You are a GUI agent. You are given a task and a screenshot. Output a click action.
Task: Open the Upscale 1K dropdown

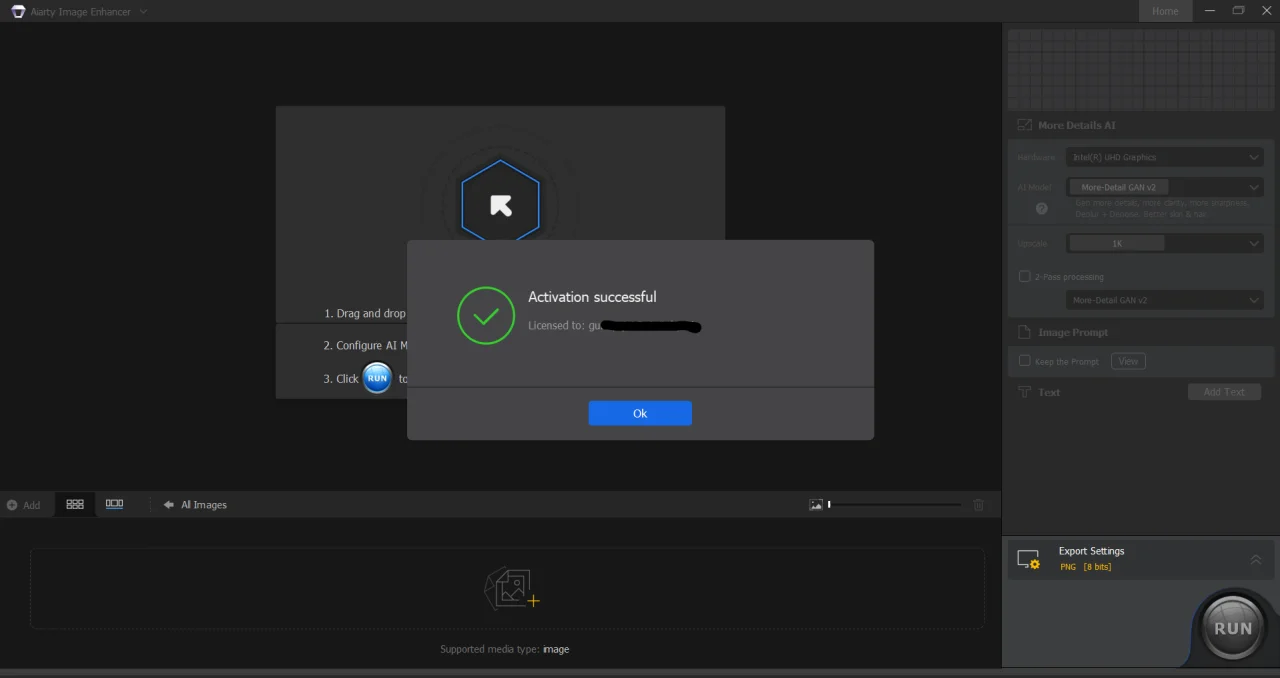(1165, 243)
